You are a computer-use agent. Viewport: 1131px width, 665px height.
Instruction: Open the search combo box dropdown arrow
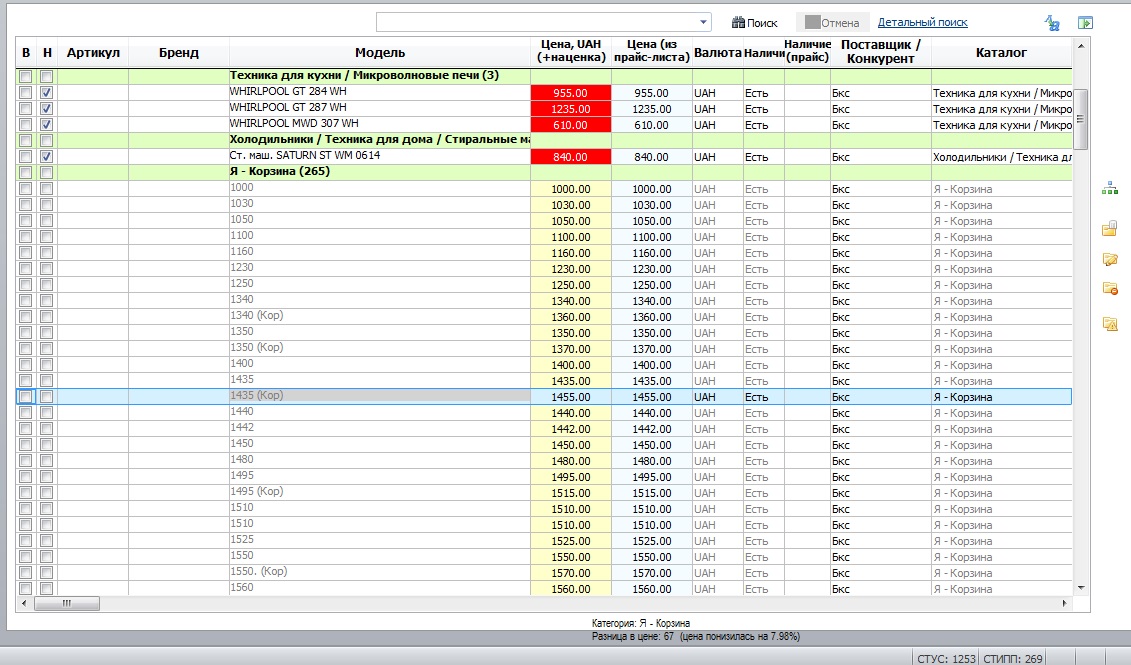click(x=703, y=22)
